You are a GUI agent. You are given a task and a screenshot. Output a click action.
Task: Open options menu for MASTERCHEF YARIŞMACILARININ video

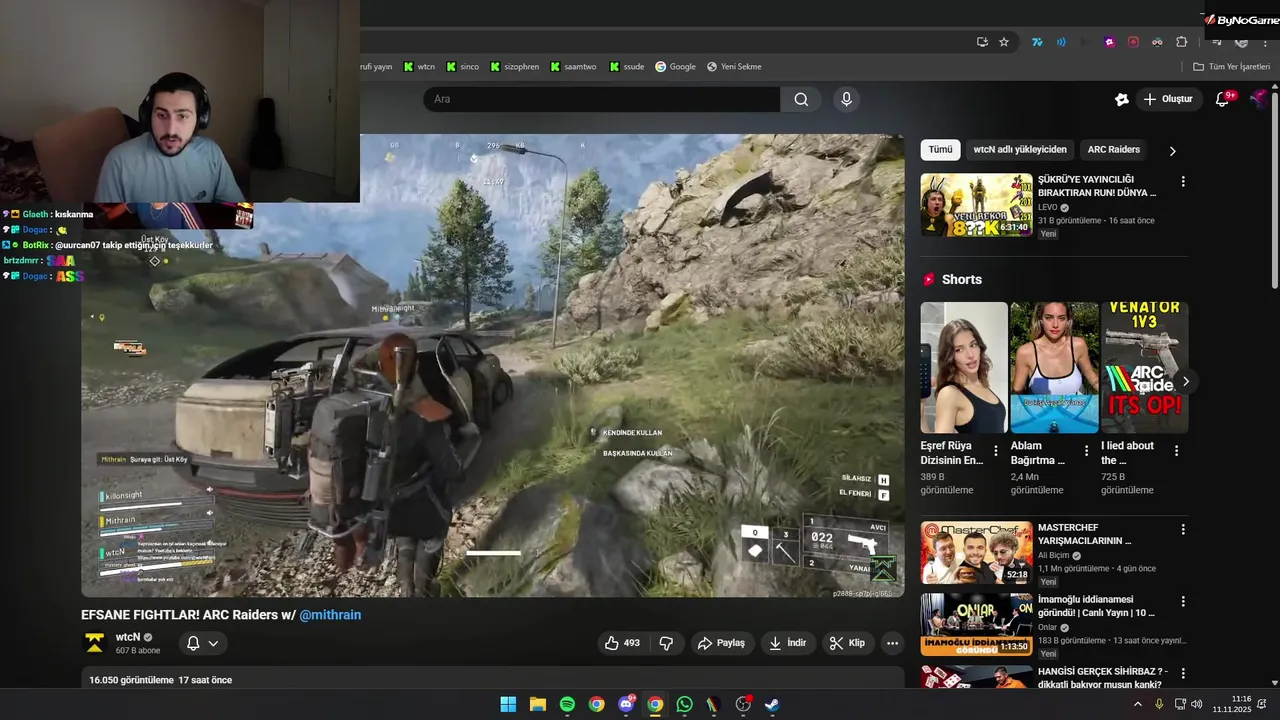(1183, 530)
